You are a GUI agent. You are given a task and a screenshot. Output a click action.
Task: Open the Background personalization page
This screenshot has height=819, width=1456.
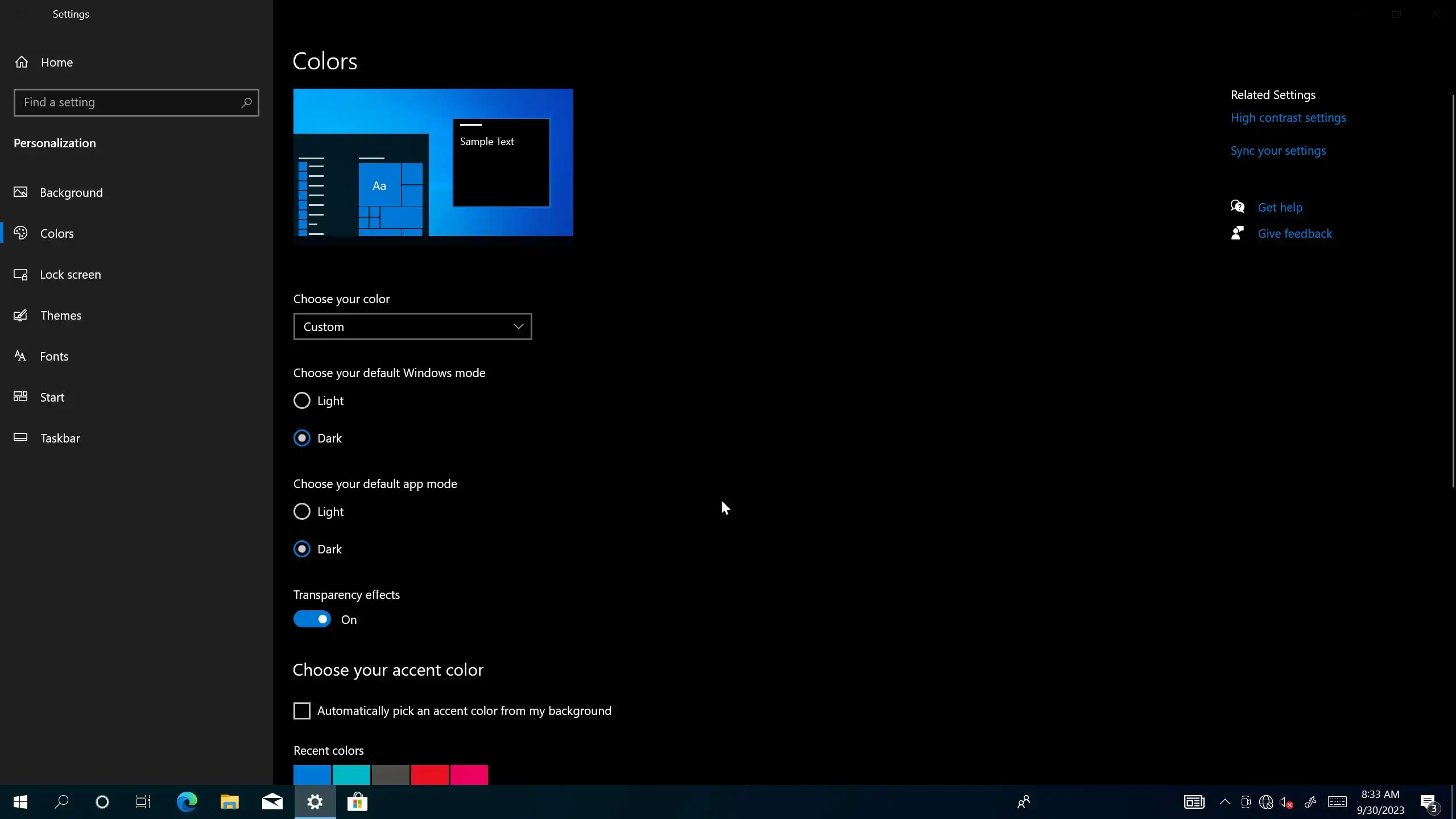coord(71,192)
